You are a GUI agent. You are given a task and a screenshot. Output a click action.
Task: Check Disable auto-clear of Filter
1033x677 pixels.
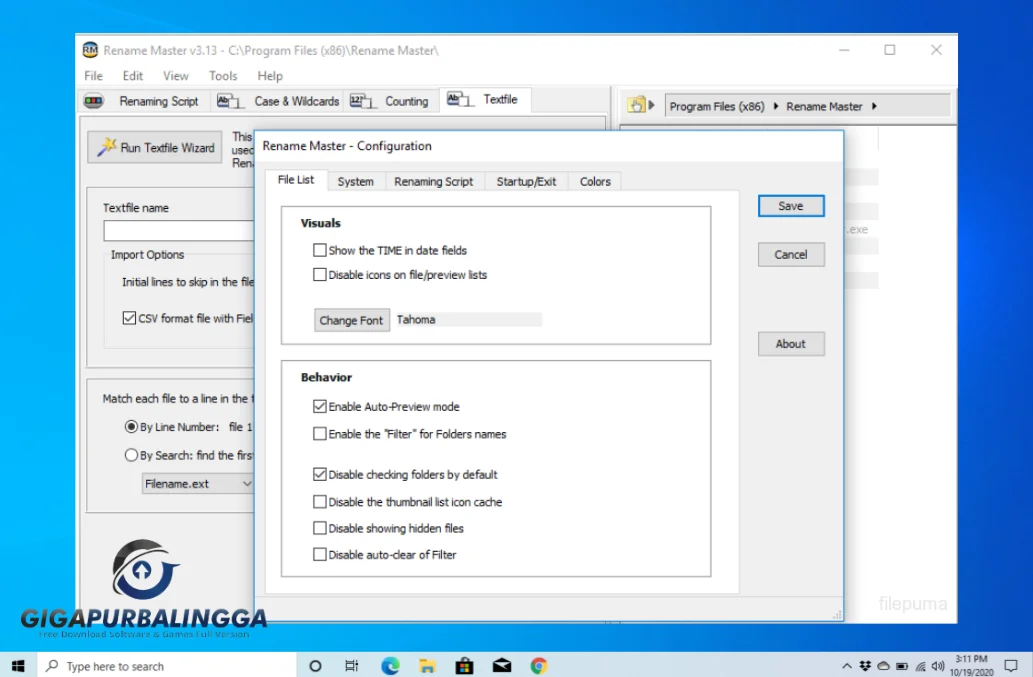click(320, 555)
